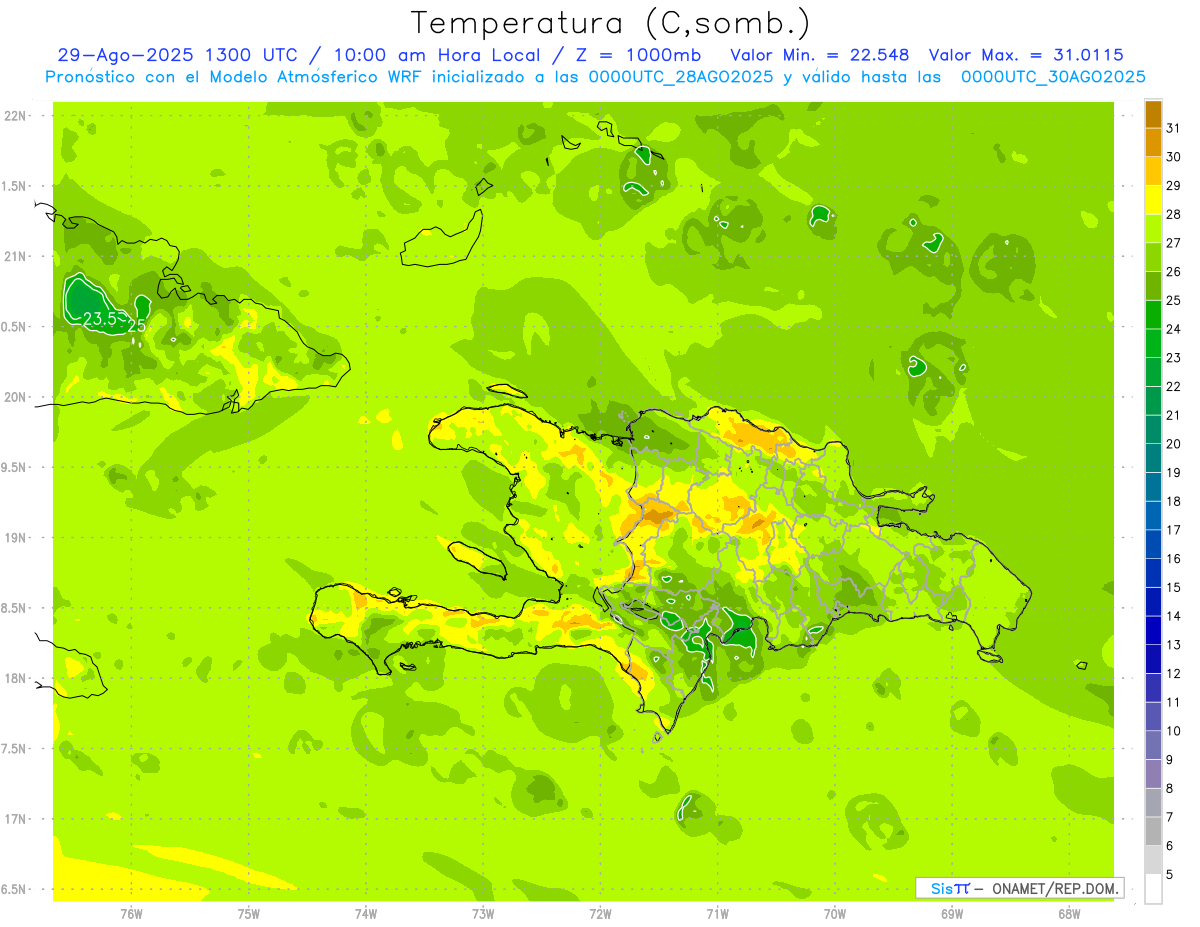Pick the white swatch below 5 in legend

pyautogui.click(x=1153, y=889)
